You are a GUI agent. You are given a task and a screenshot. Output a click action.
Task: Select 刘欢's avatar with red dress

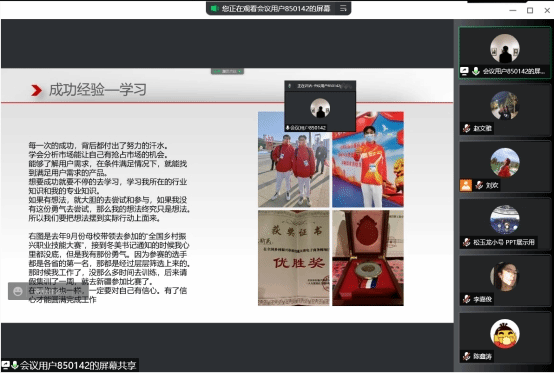pos(505,162)
